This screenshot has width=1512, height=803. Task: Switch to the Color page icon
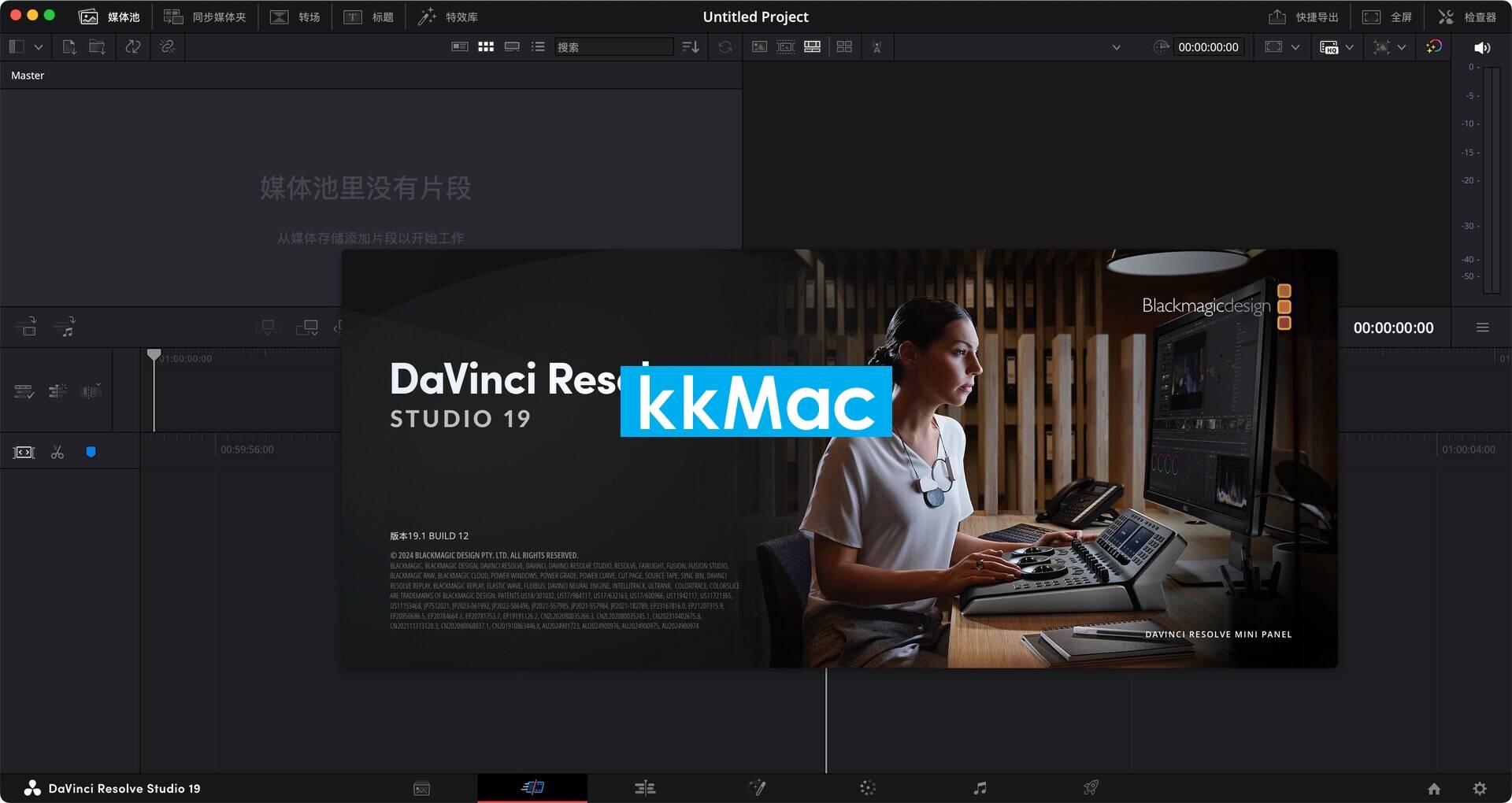point(868,788)
